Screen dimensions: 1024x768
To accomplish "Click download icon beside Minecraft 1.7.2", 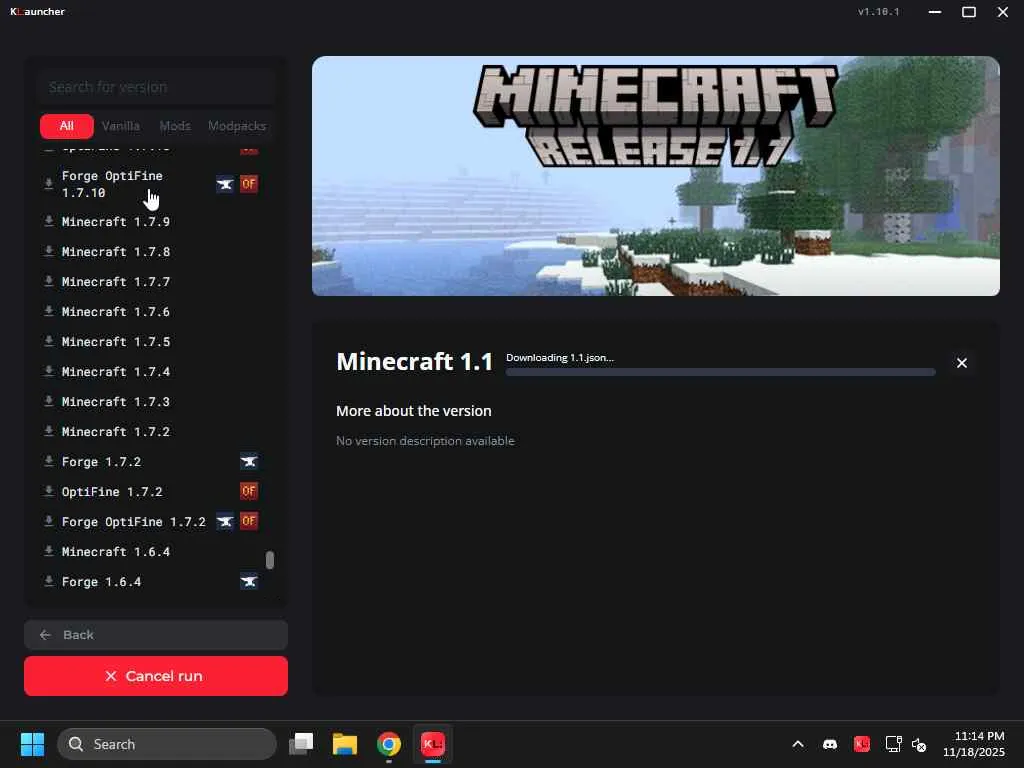I will (48, 432).
